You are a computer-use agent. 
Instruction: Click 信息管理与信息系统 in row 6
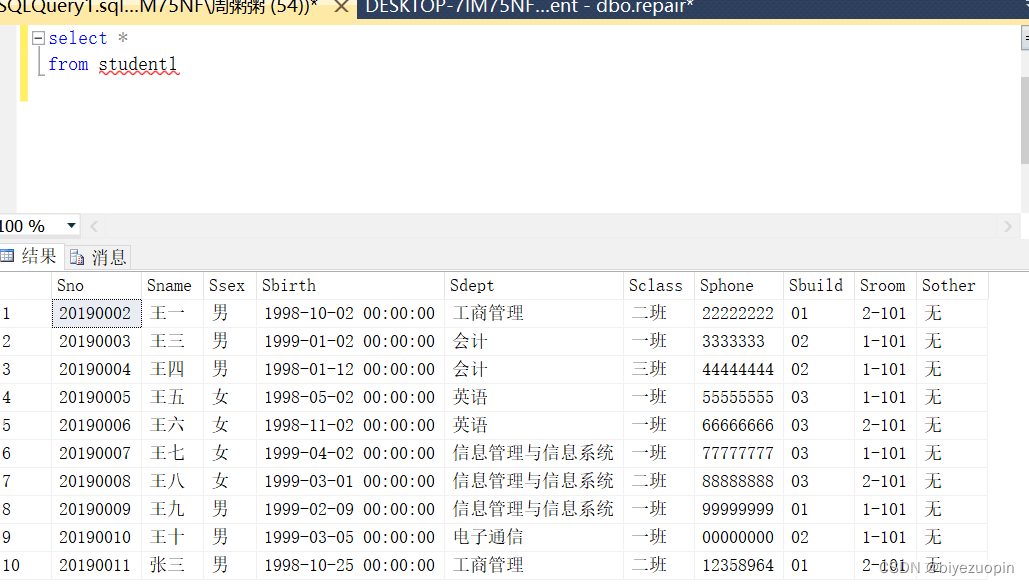(534, 453)
